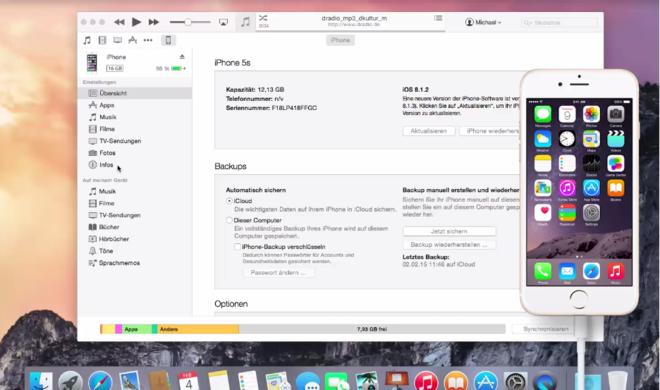
Task: Click the yellow storage segment
Action: click(108, 329)
